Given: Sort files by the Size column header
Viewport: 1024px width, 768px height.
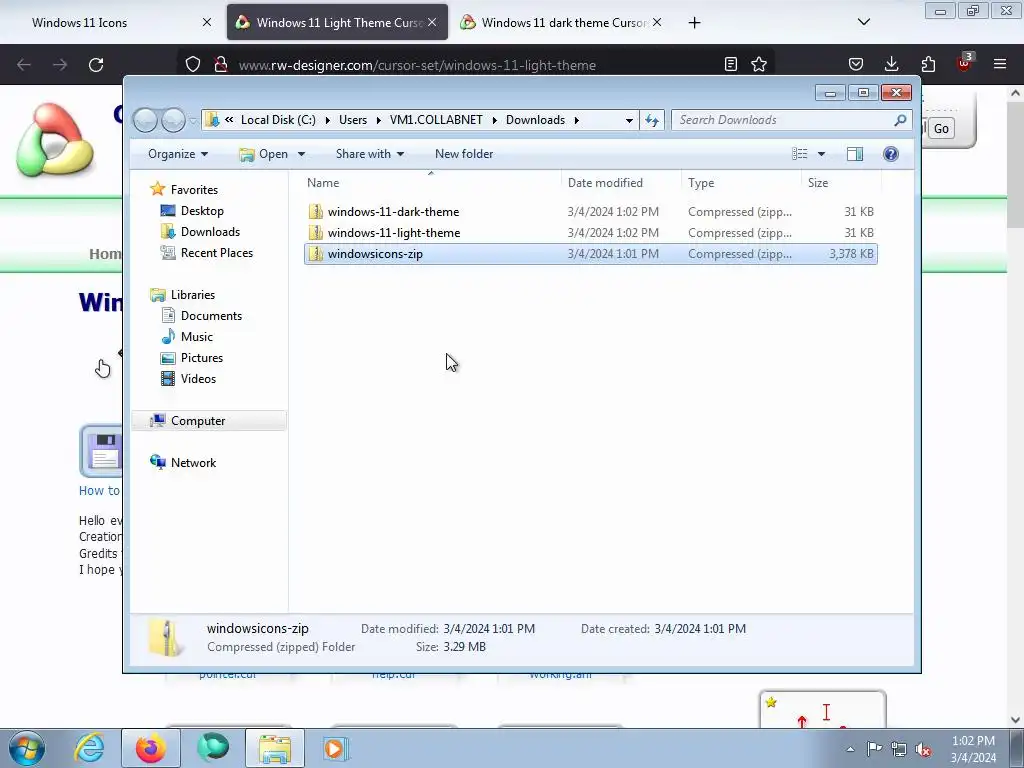Looking at the screenshot, I should coord(841,183).
